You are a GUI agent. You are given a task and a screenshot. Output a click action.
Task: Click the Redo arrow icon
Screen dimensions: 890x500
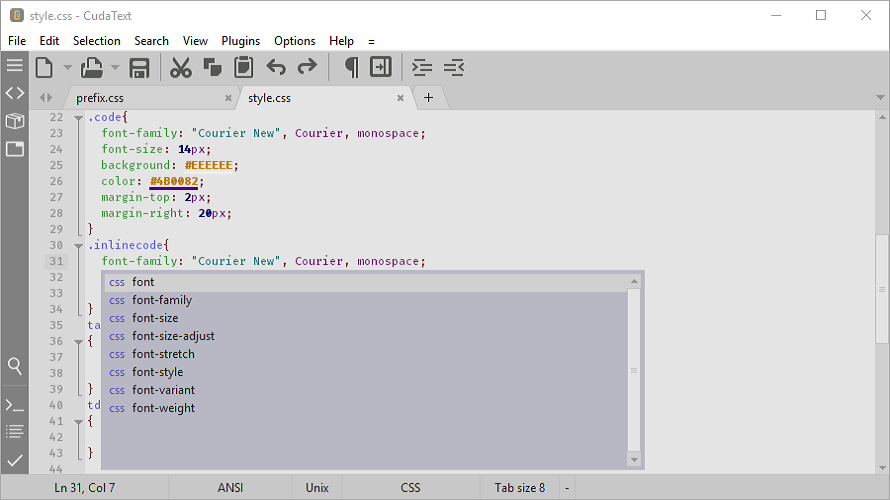(x=307, y=68)
